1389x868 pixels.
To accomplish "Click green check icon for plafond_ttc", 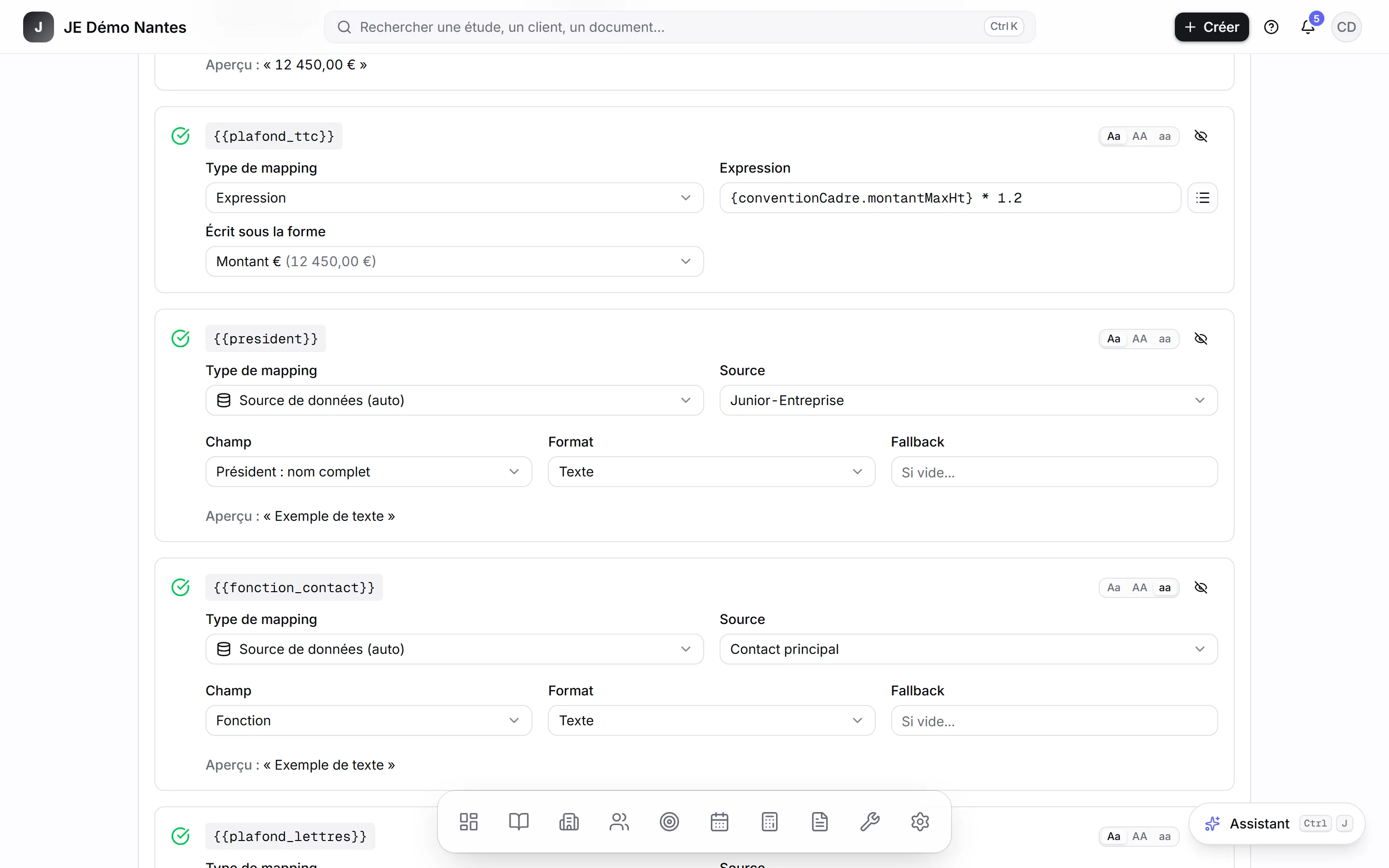I will pos(181,136).
